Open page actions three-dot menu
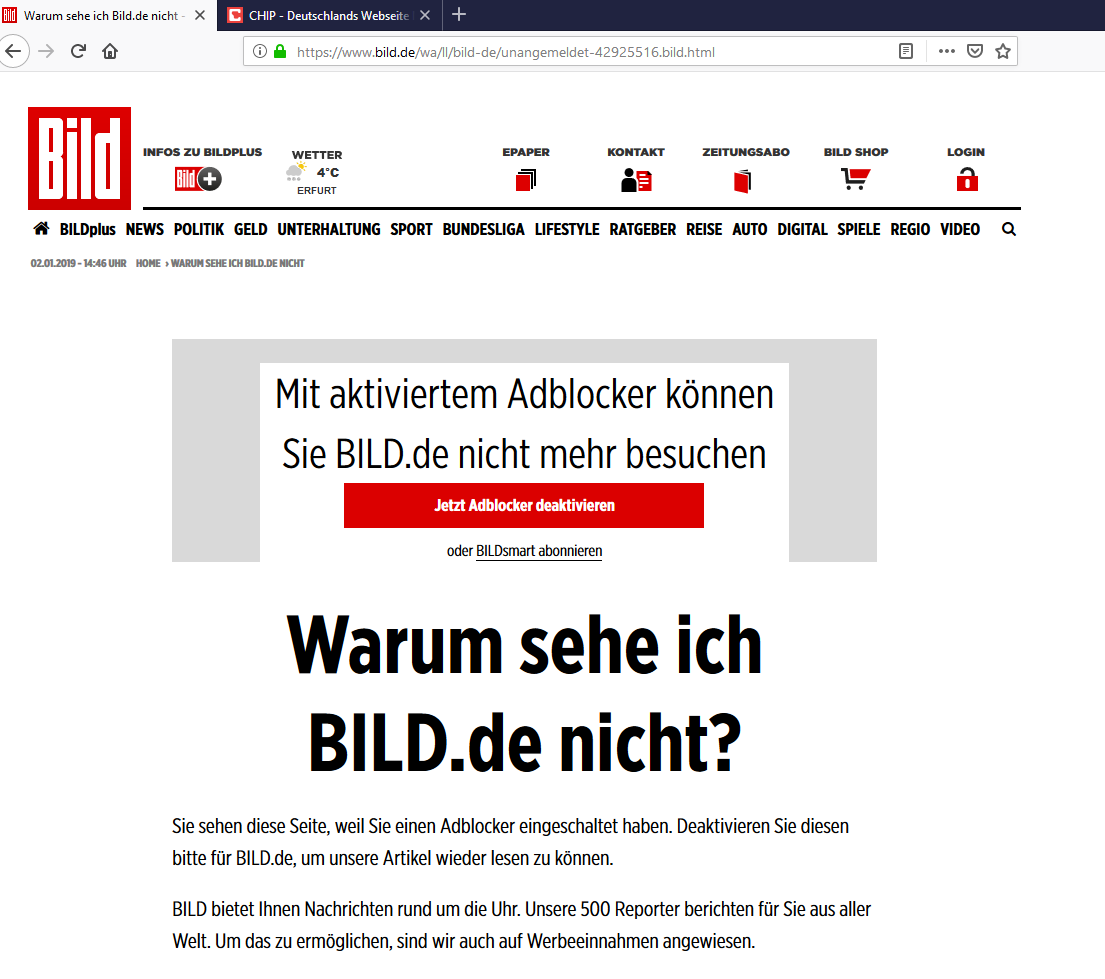The image size is (1105, 979). click(x=946, y=51)
